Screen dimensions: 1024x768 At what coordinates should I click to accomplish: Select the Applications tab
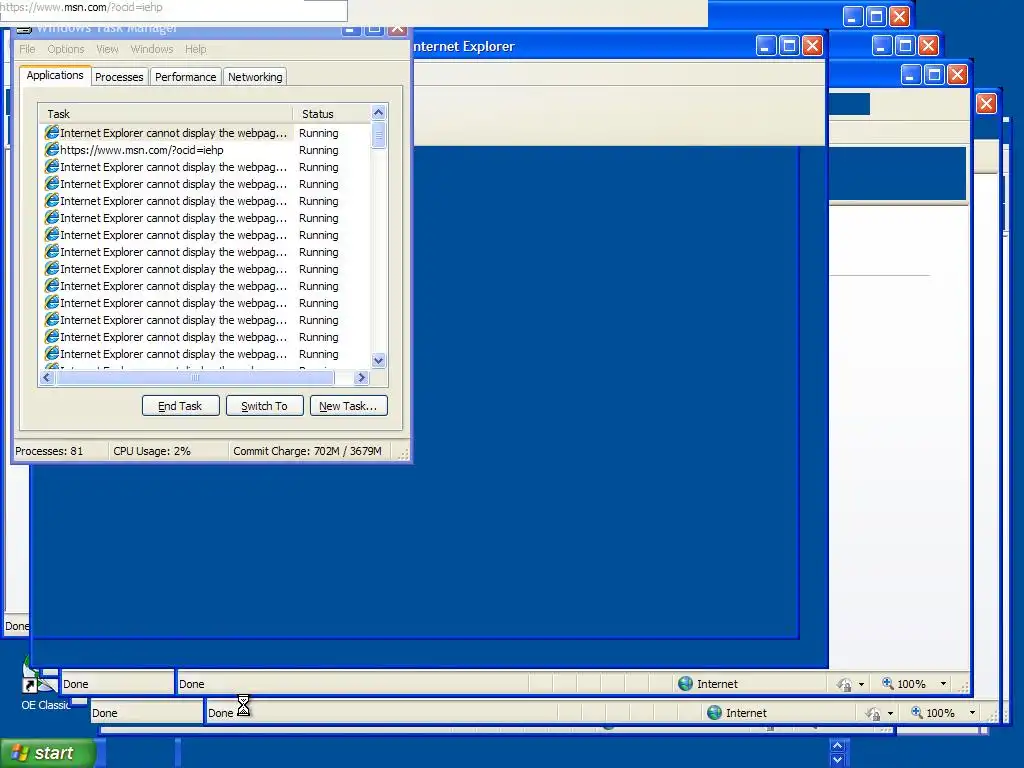(x=55, y=76)
